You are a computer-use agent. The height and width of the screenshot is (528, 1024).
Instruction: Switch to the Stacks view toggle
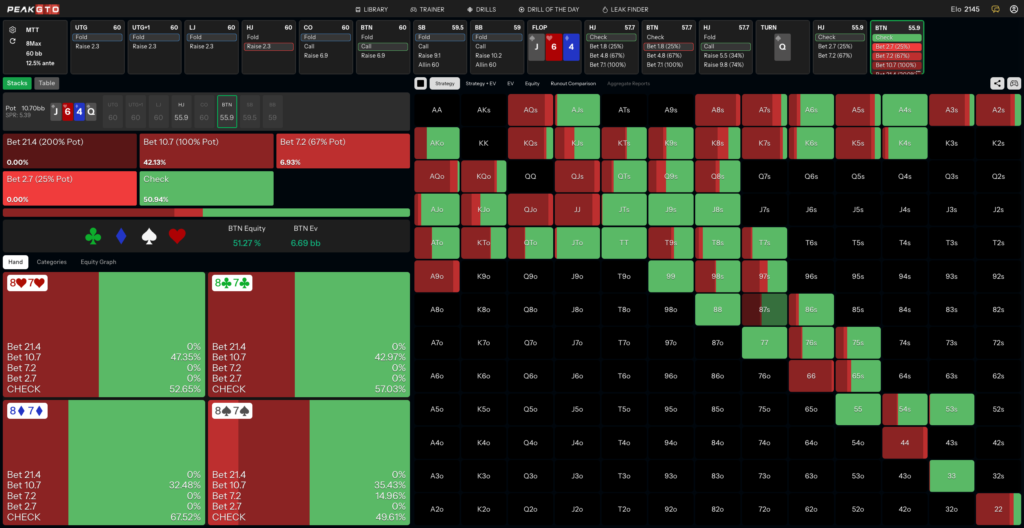pos(17,83)
